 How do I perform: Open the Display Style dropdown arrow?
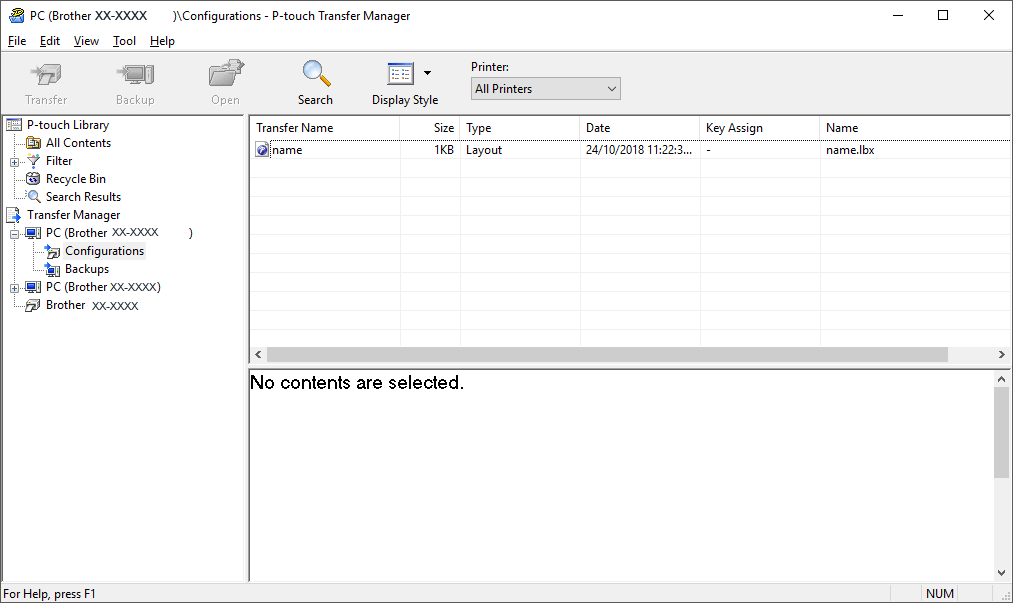coord(427,73)
